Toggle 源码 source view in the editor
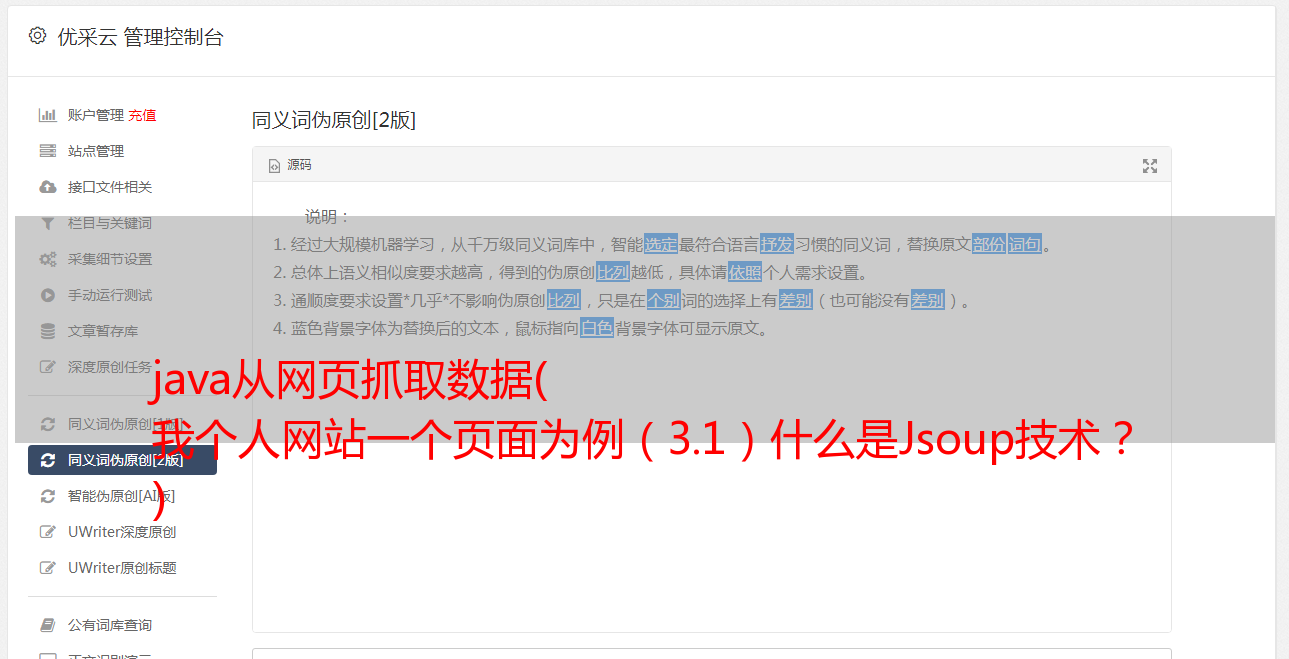 pos(290,165)
